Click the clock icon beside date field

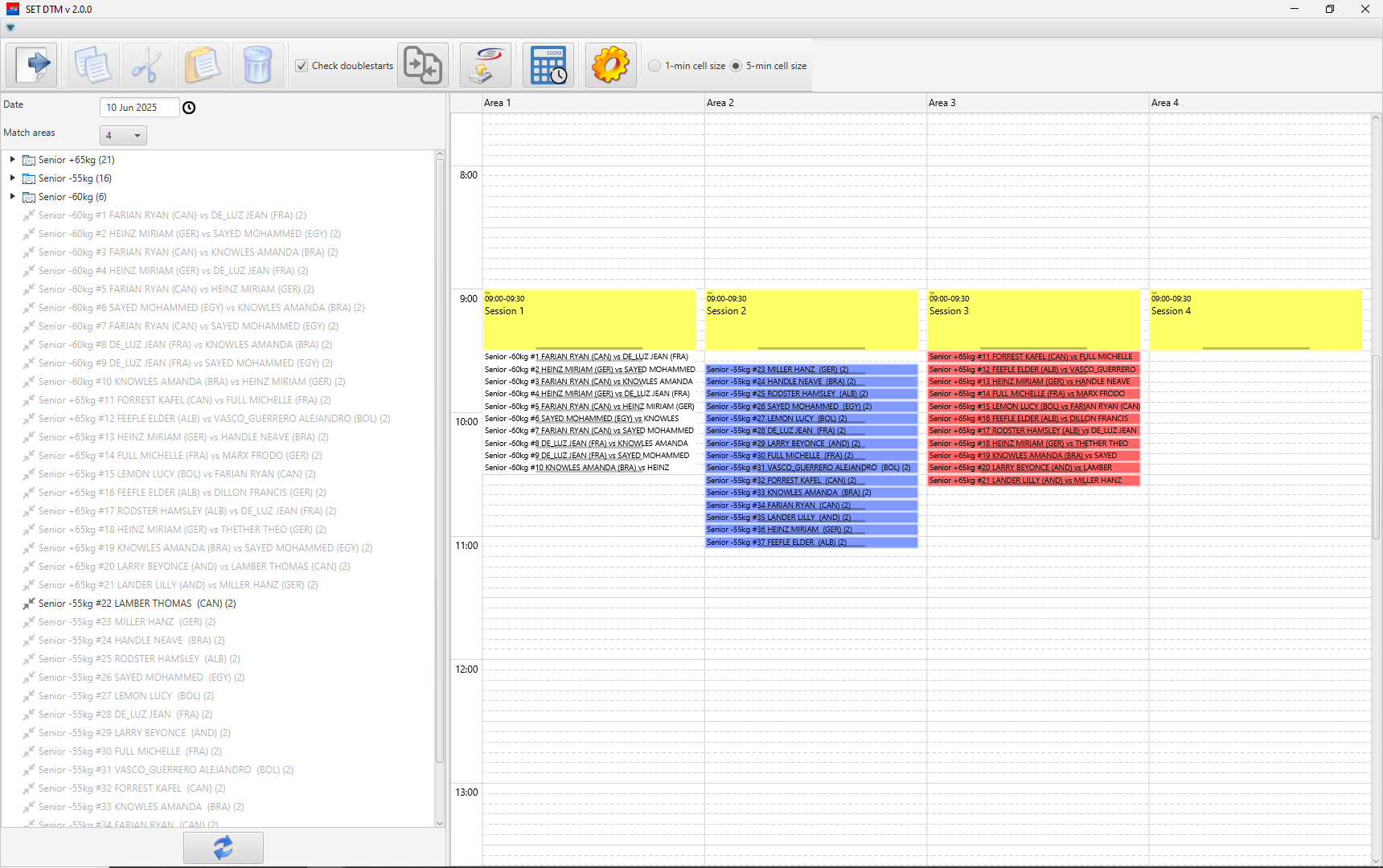[x=189, y=108]
